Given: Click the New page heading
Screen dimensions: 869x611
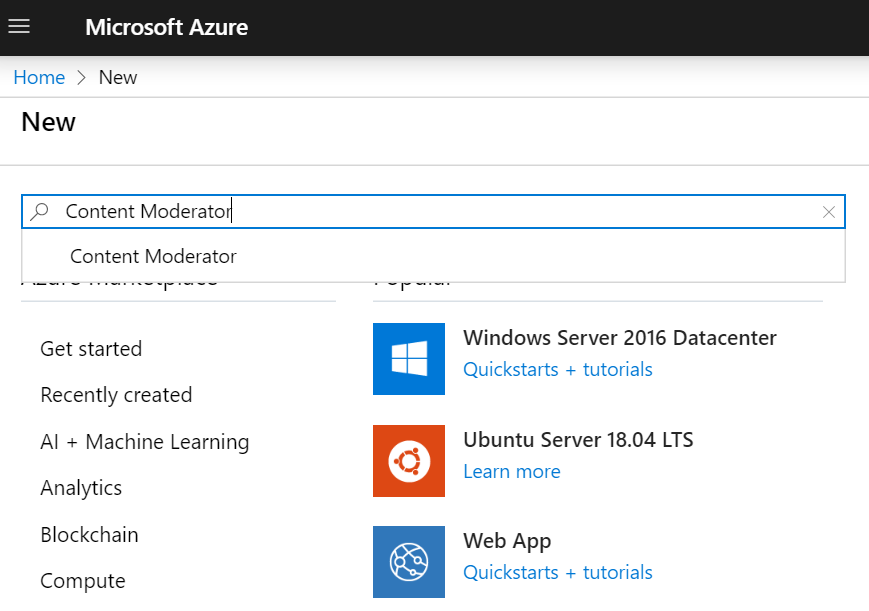Looking at the screenshot, I should [x=48, y=122].
